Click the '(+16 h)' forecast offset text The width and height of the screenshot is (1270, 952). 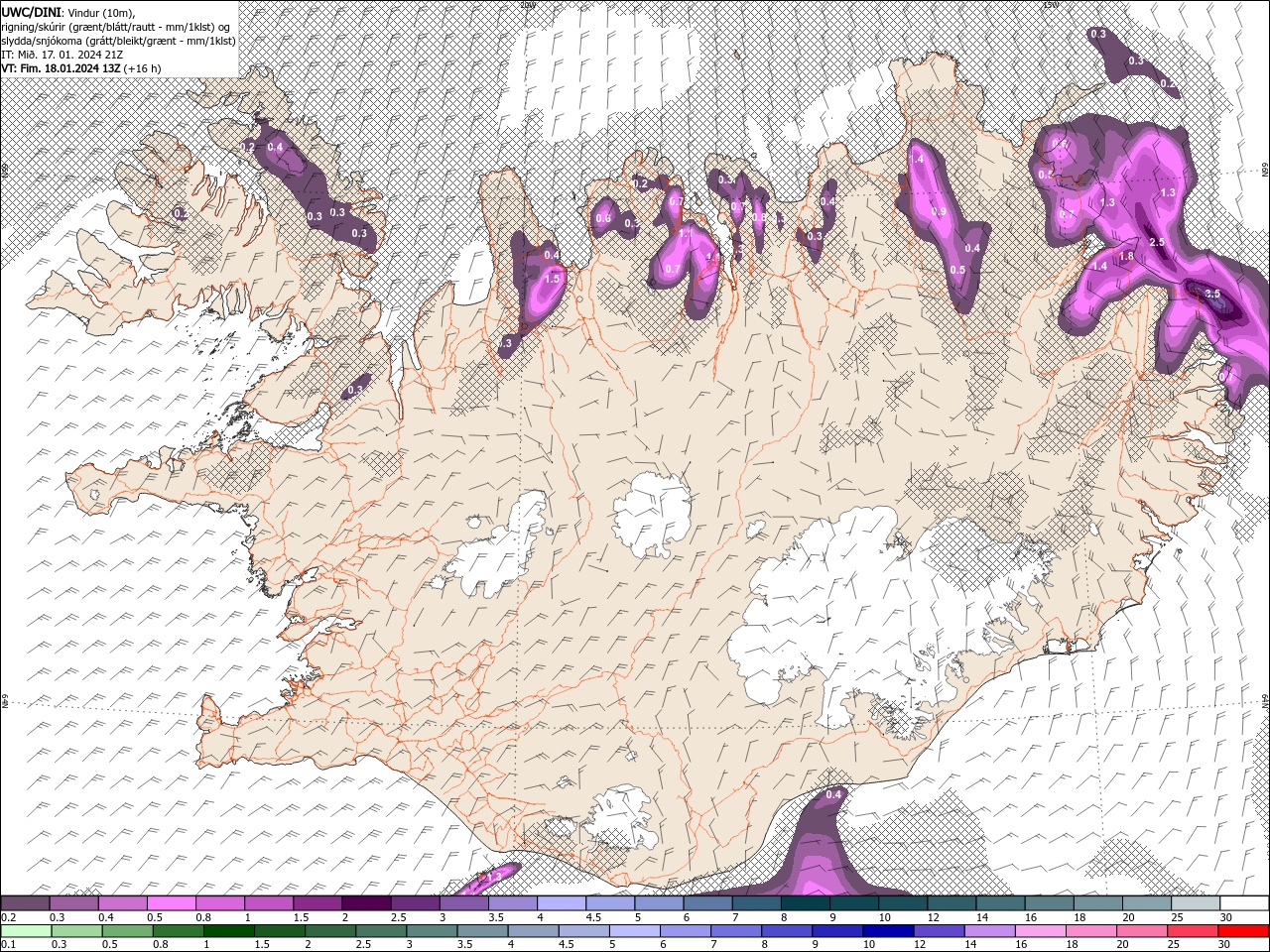tap(143, 68)
